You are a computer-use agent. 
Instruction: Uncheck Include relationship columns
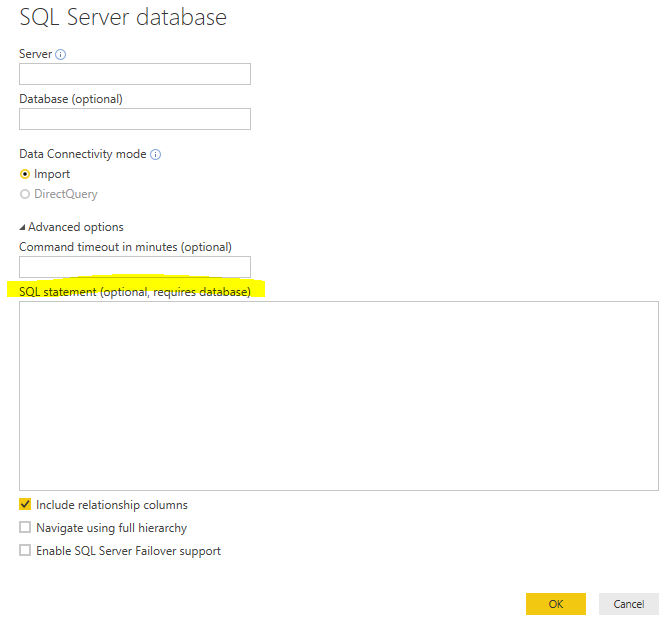[x=25, y=504]
